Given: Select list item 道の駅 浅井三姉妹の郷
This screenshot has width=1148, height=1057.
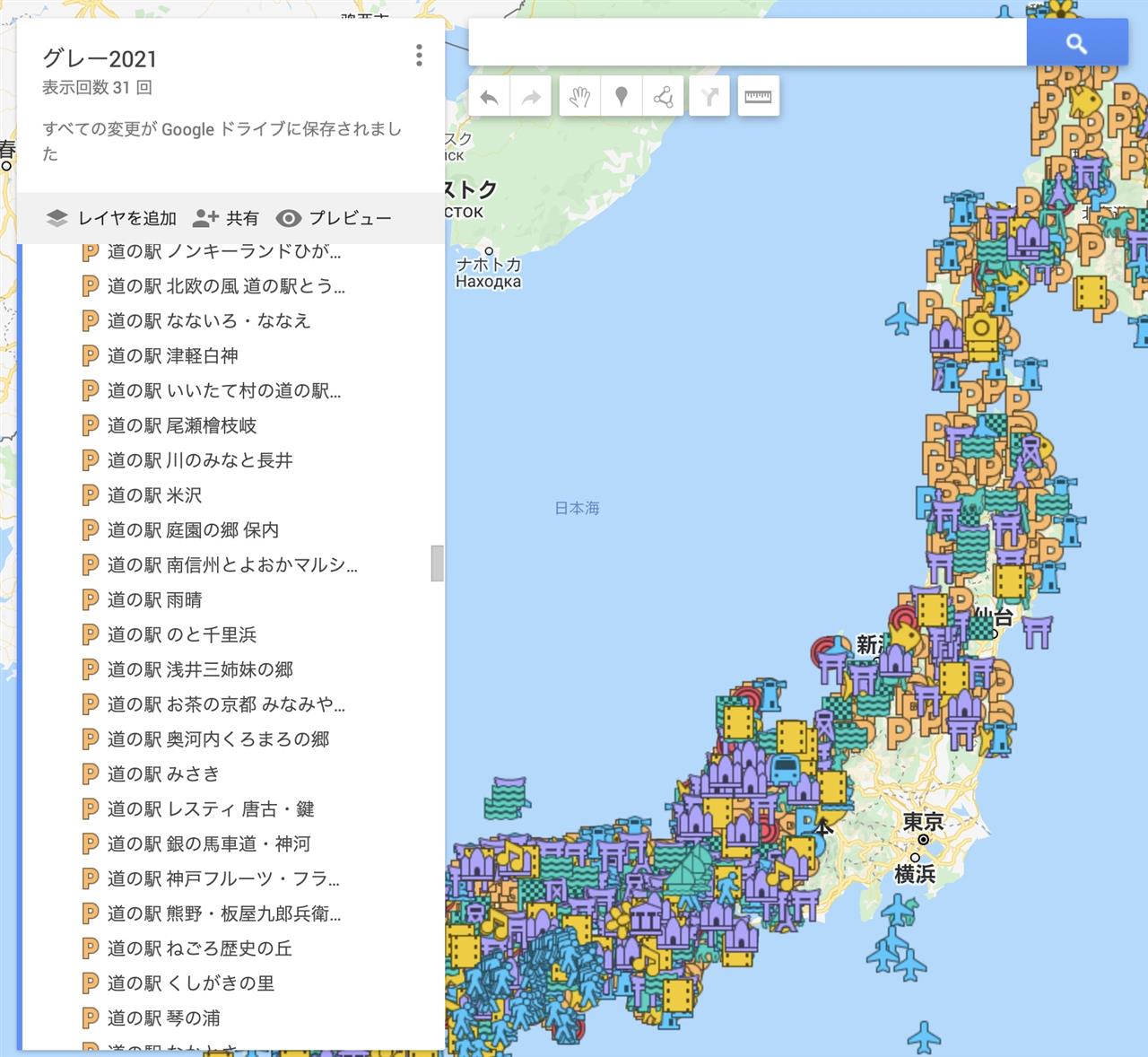Looking at the screenshot, I should (x=200, y=669).
